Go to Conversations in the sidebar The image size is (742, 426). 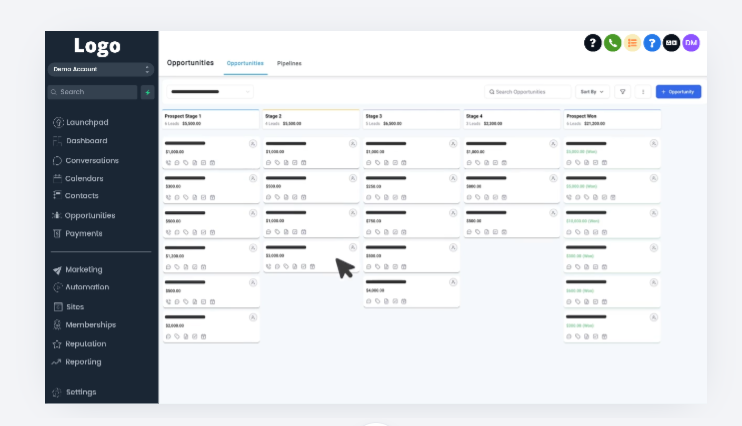91,160
